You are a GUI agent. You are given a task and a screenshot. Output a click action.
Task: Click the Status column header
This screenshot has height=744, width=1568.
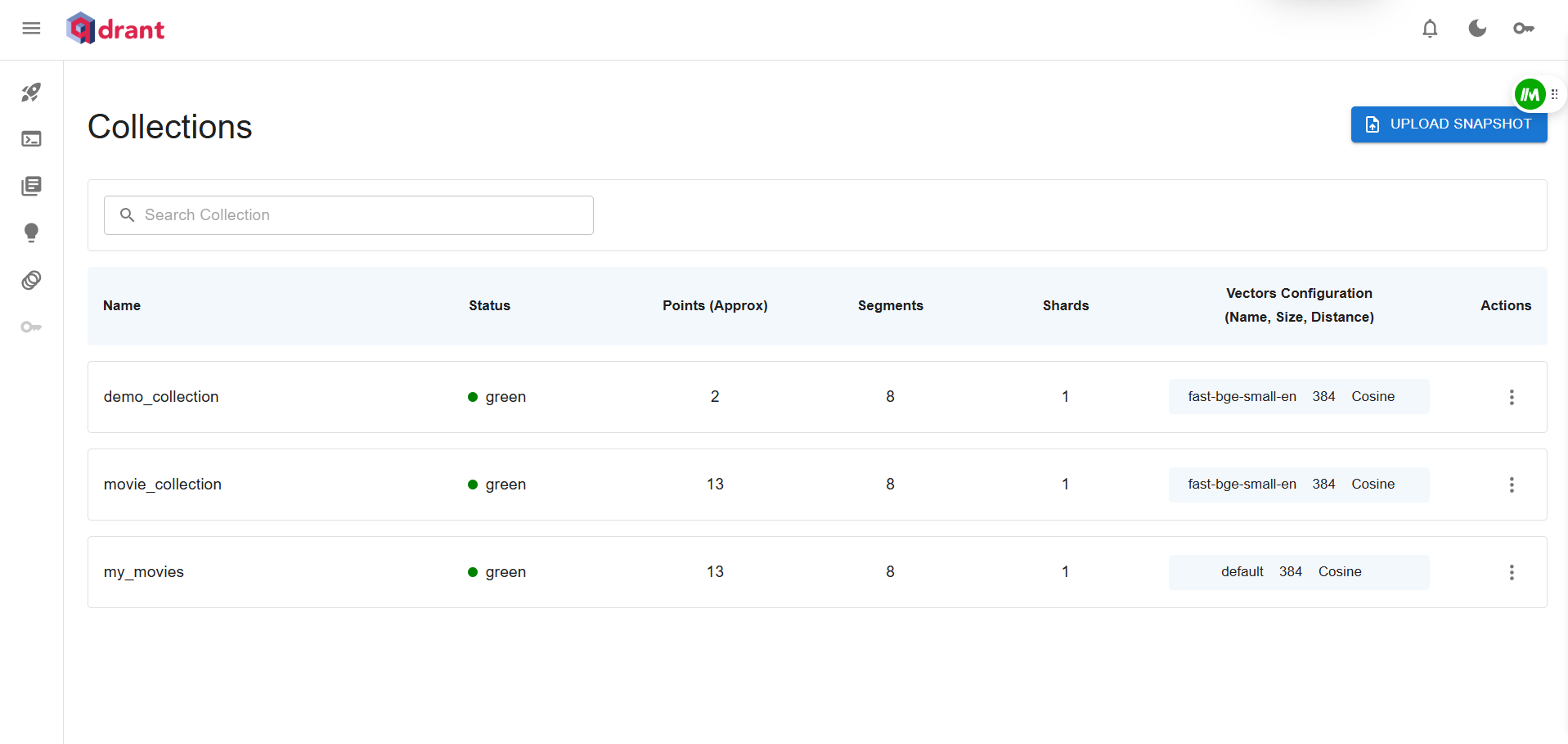[x=489, y=305]
